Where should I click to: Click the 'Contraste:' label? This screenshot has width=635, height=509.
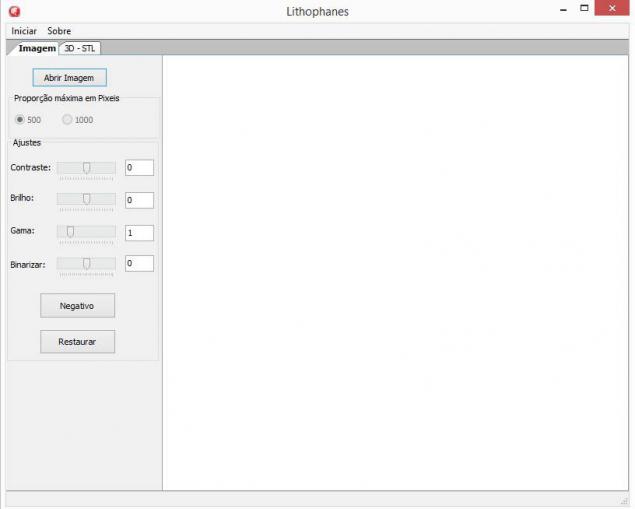[31, 168]
